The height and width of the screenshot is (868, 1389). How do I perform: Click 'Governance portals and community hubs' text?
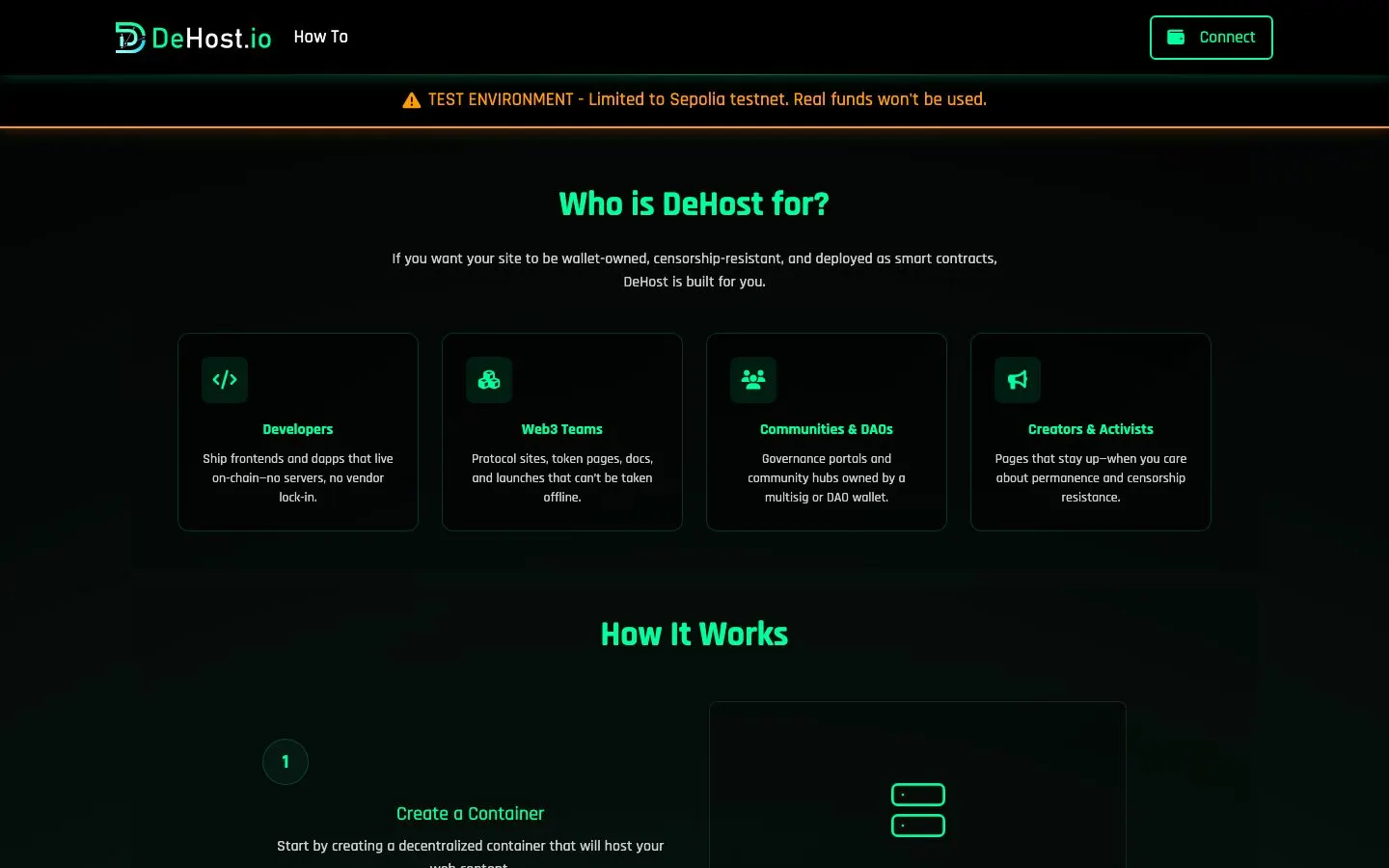pos(827,477)
